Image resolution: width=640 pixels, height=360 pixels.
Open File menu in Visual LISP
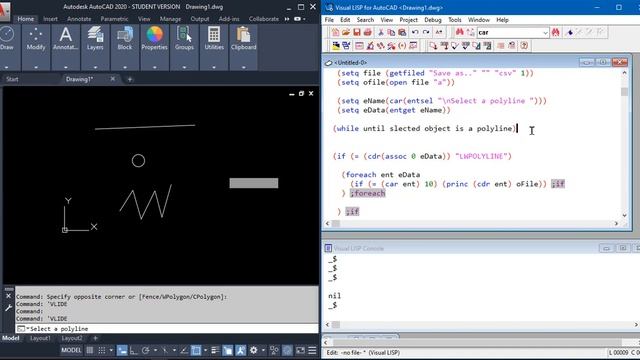click(329, 20)
